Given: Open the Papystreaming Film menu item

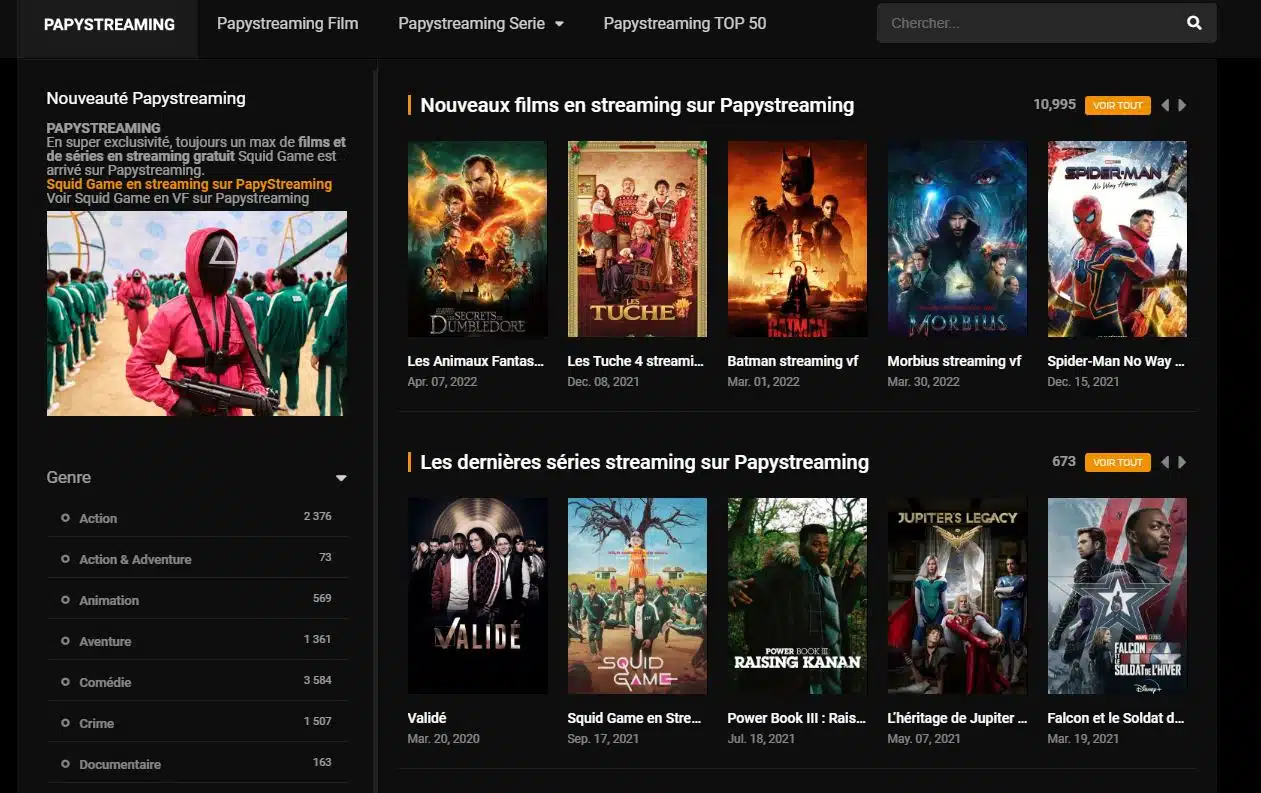Looking at the screenshot, I should point(287,23).
